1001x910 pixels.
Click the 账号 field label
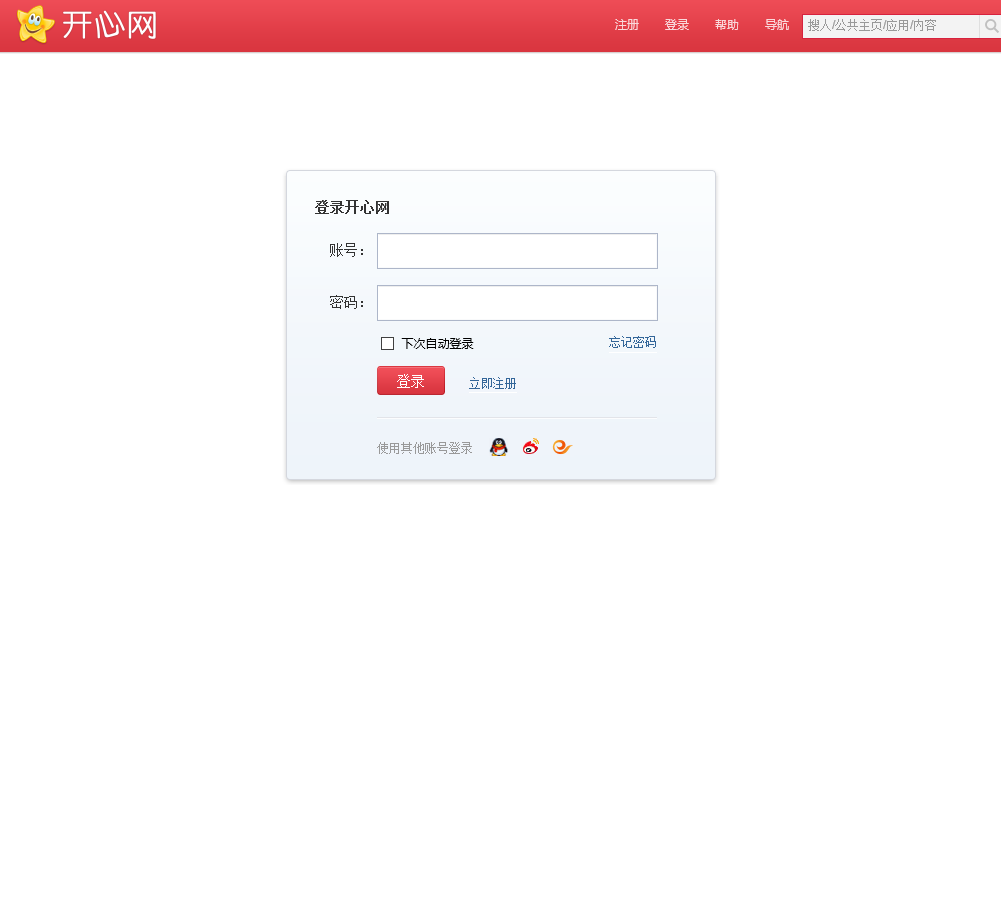346,250
